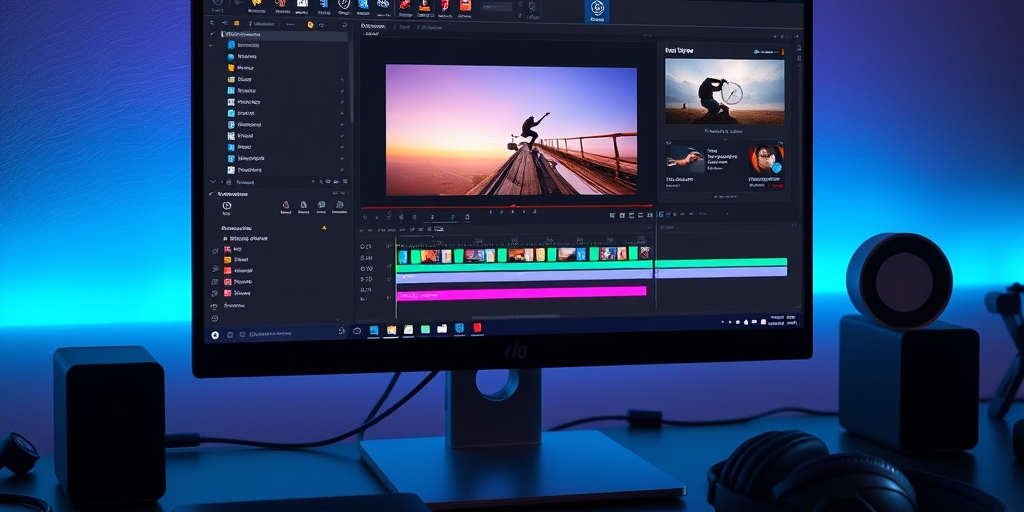Open the orange folder icon in taskbar

pos(391,330)
